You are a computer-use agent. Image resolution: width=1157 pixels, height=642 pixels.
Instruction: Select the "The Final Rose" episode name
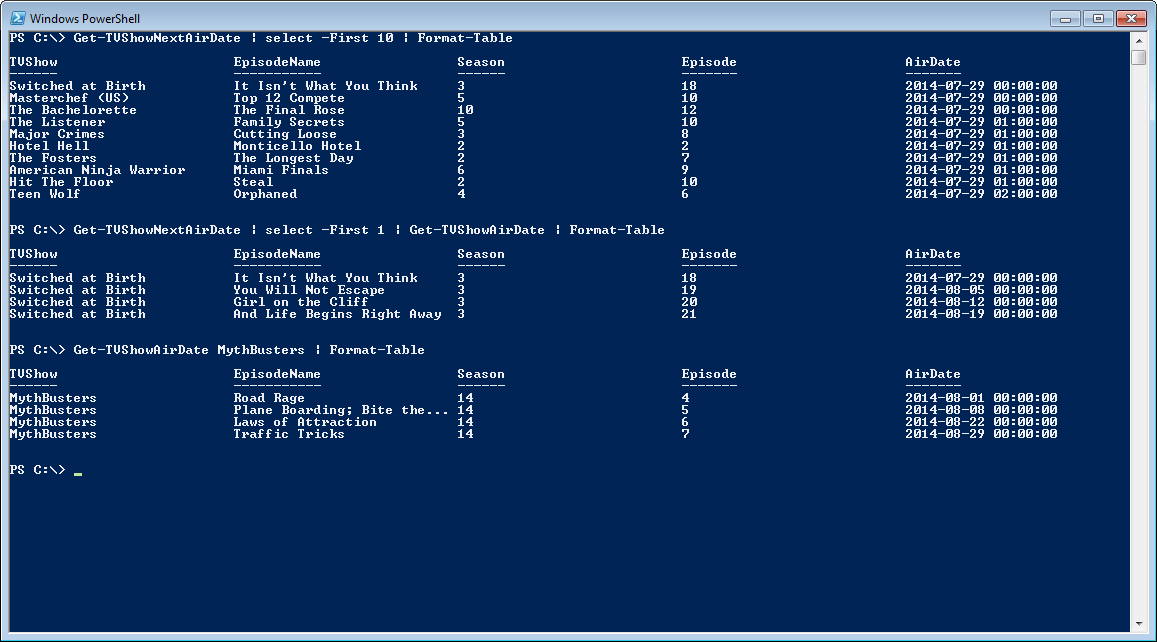pos(289,110)
